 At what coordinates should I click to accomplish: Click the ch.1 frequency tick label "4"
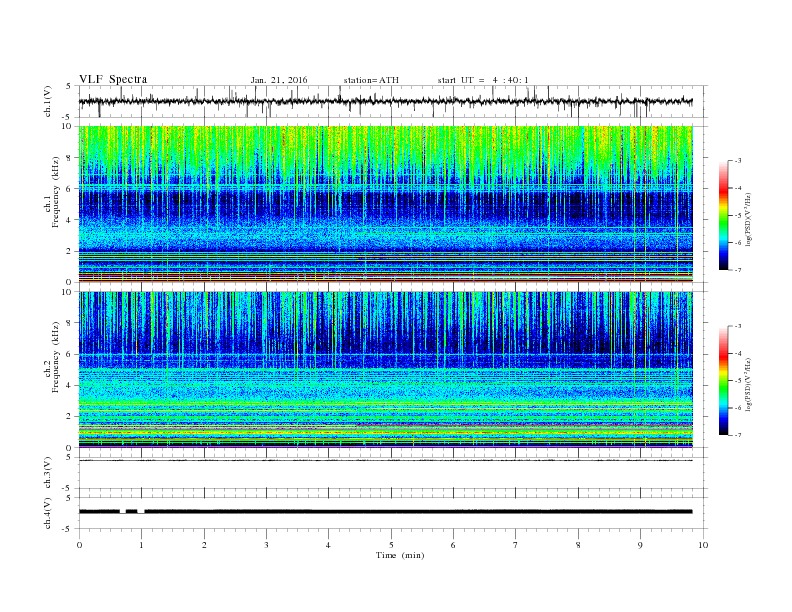click(69, 220)
